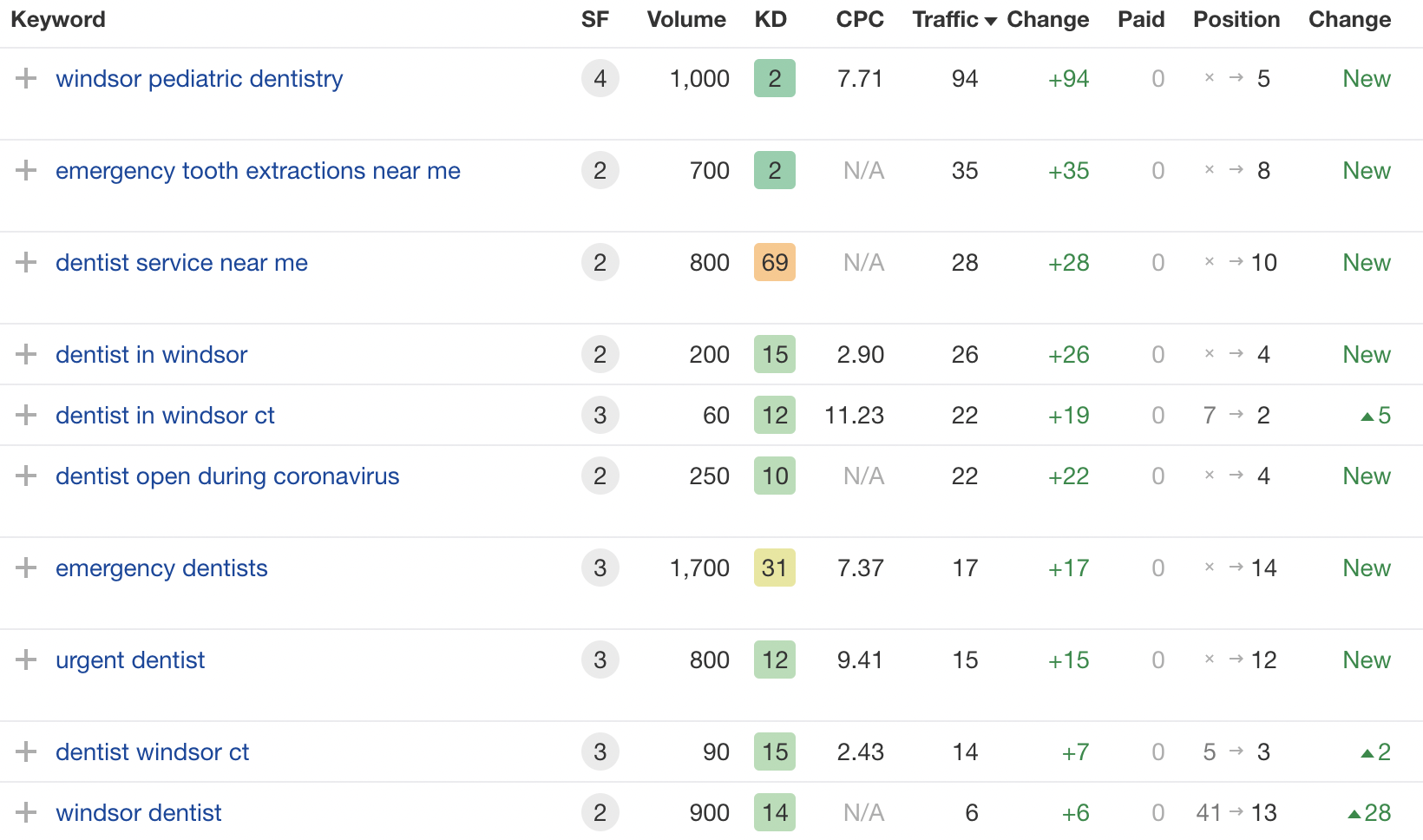Sort table by Position column
This screenshot has width=1423, height=840.
click(x=1236, y=20)
